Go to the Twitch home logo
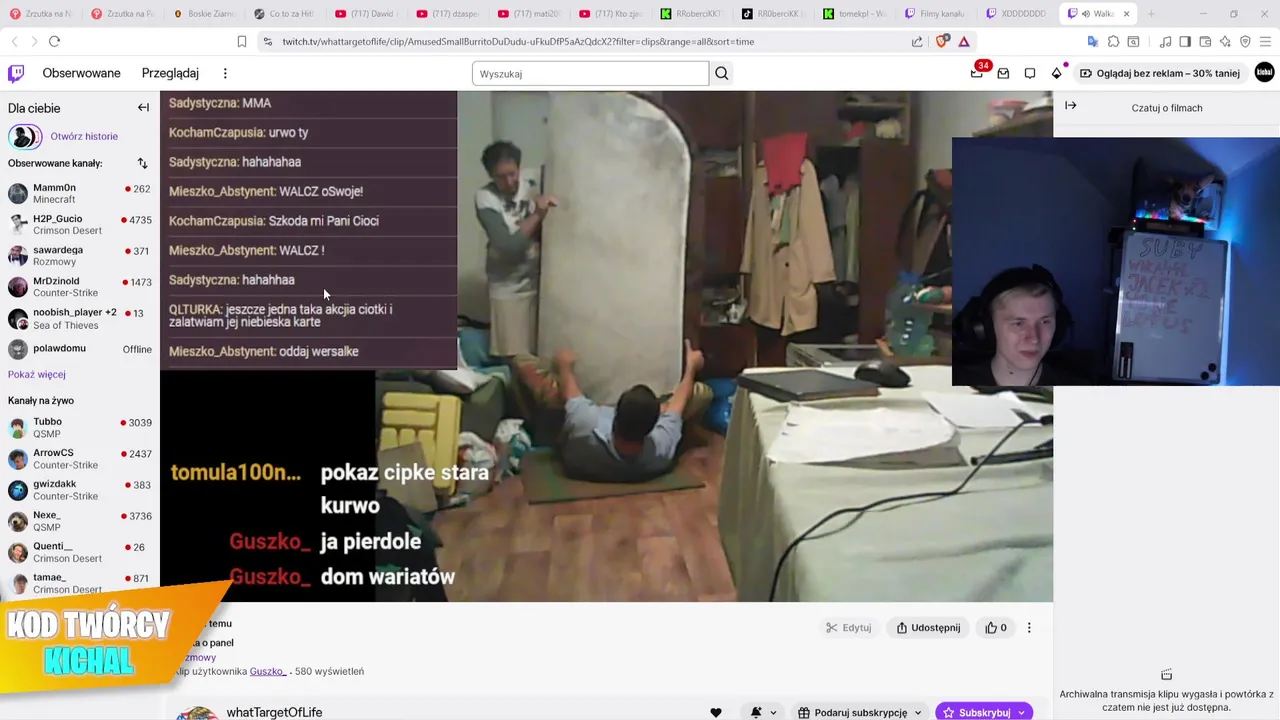Viewport: 1280px width, 720px height. (x=16, y=73)
